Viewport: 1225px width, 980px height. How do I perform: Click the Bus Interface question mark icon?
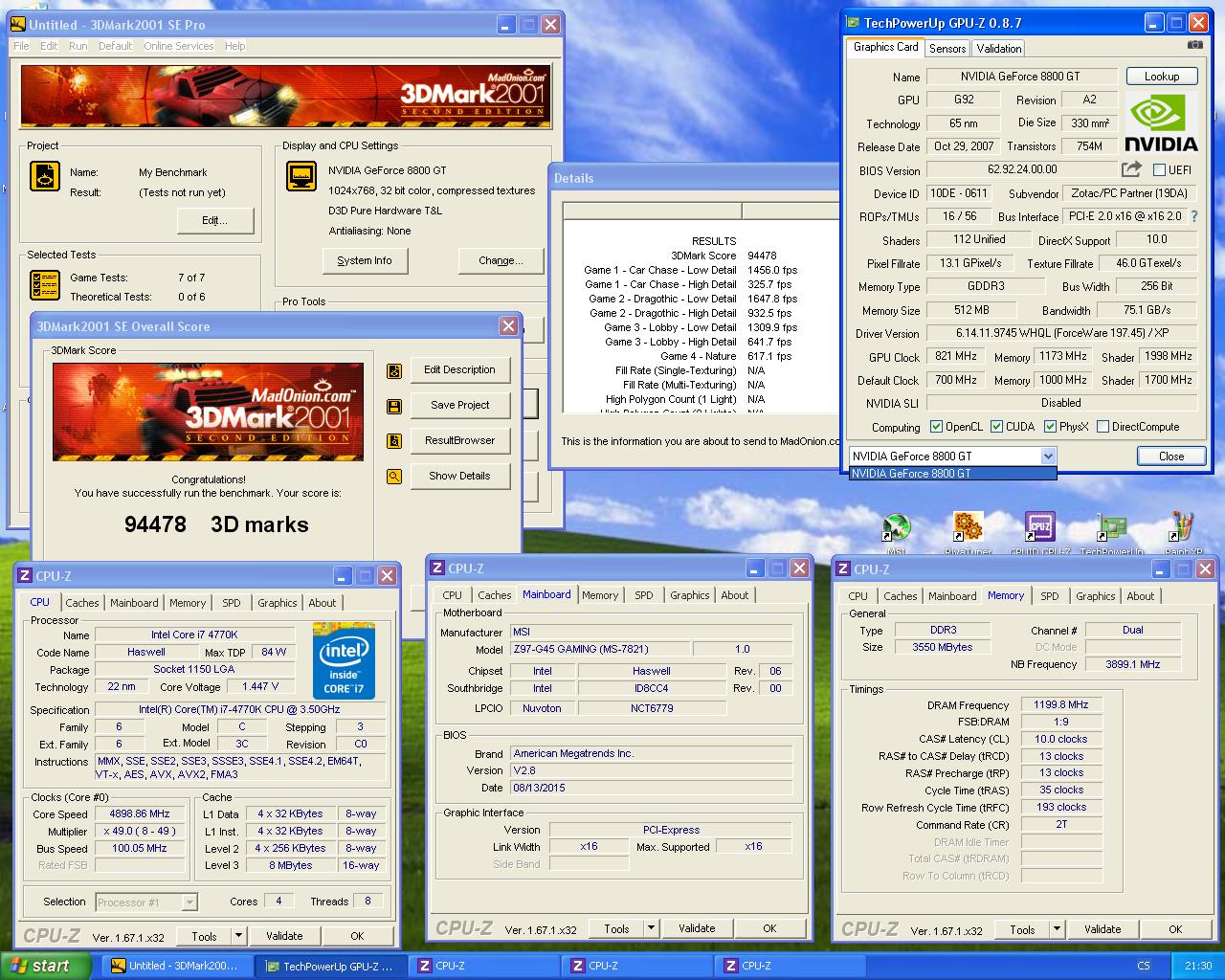pyautogui.click(x=1193, y=216)
